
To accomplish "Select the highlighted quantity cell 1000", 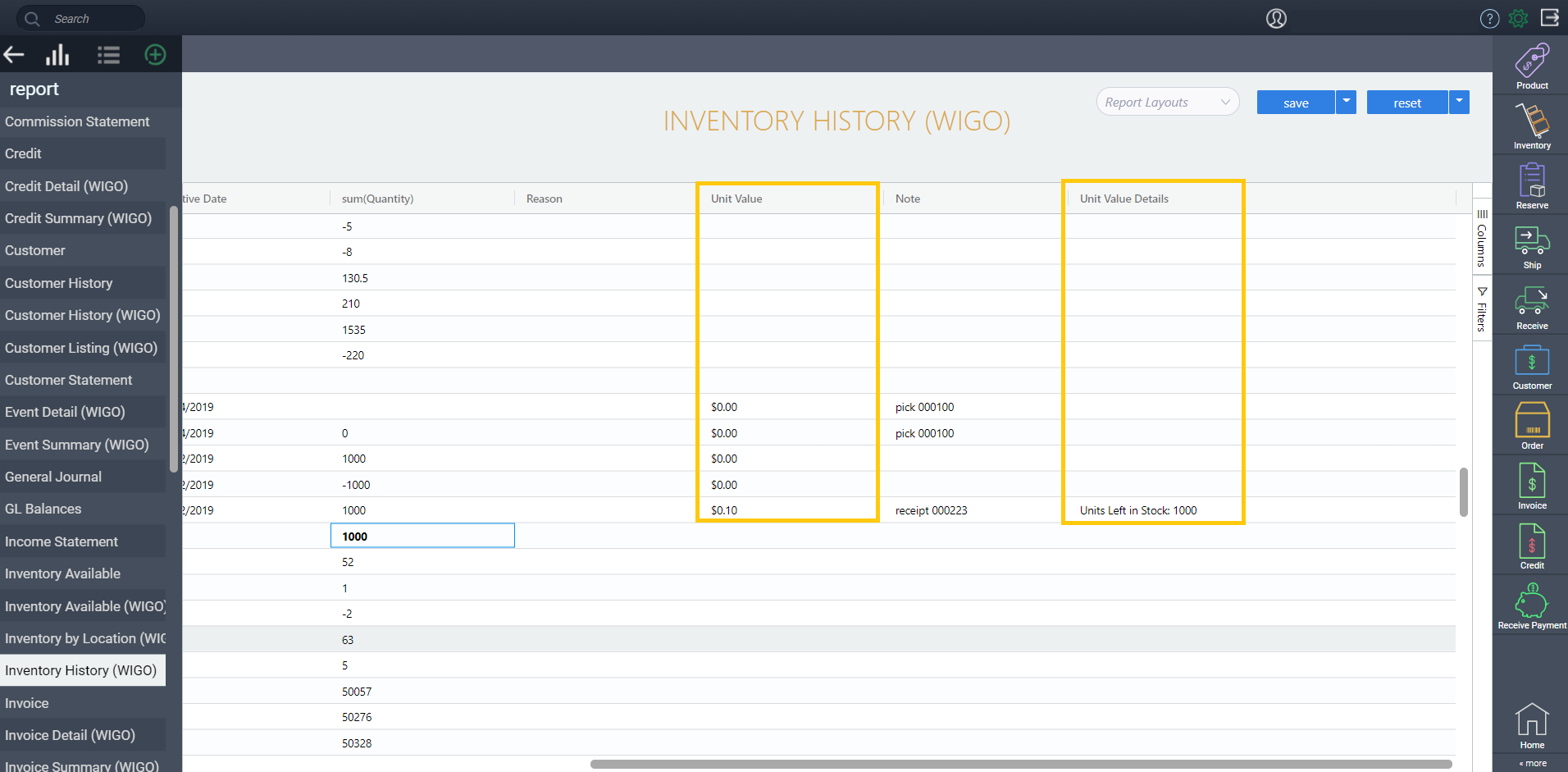I will click(x=422, y=536).
